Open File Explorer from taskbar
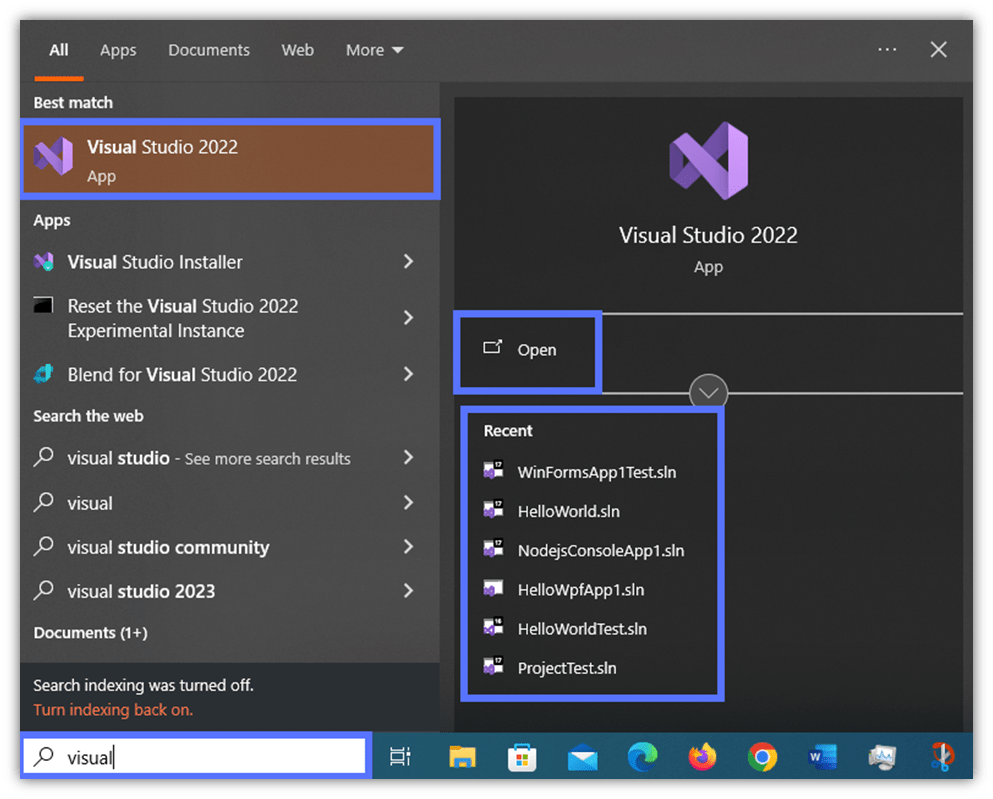The width and height of the screenshot is (993, 799). 462,757
